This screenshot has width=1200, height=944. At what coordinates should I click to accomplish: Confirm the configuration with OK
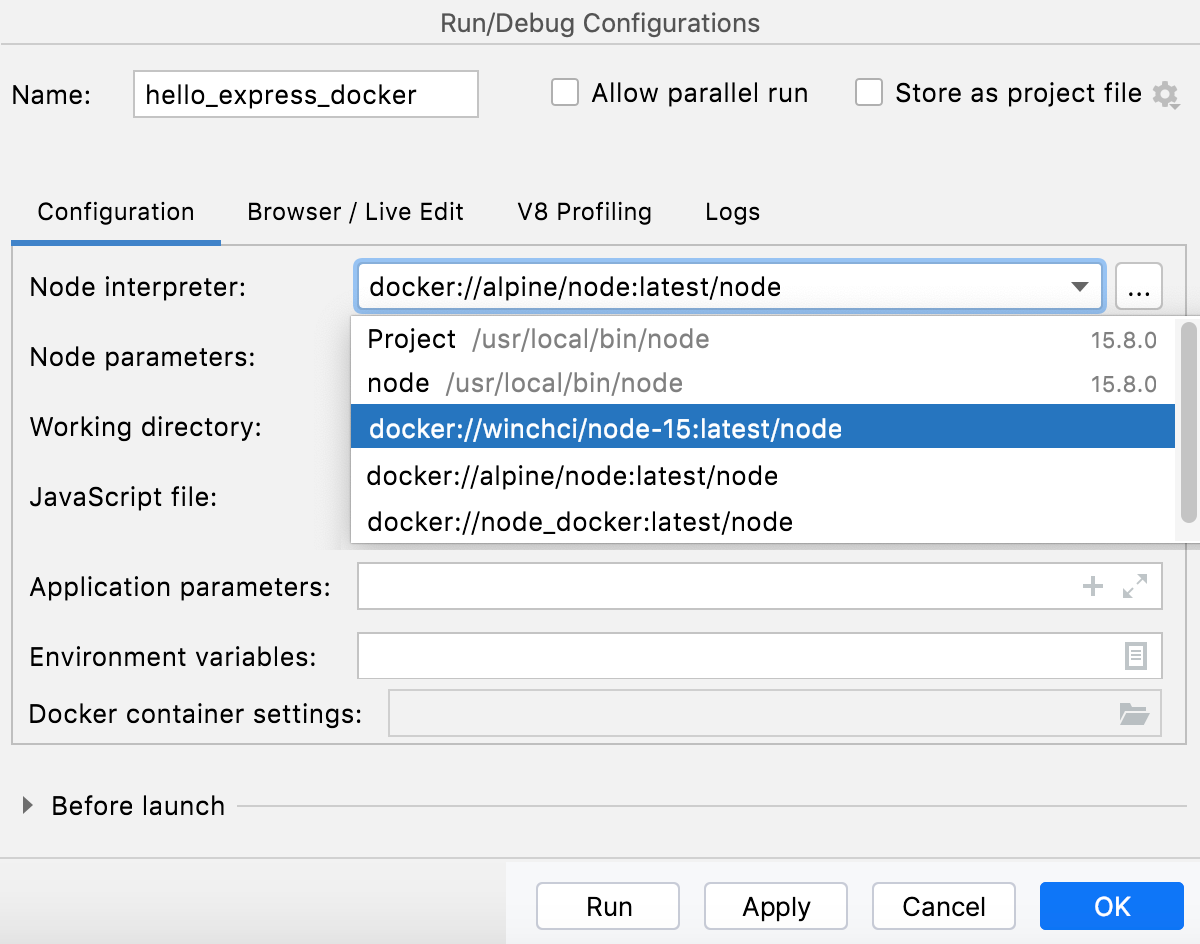(x=1111, y=906)
